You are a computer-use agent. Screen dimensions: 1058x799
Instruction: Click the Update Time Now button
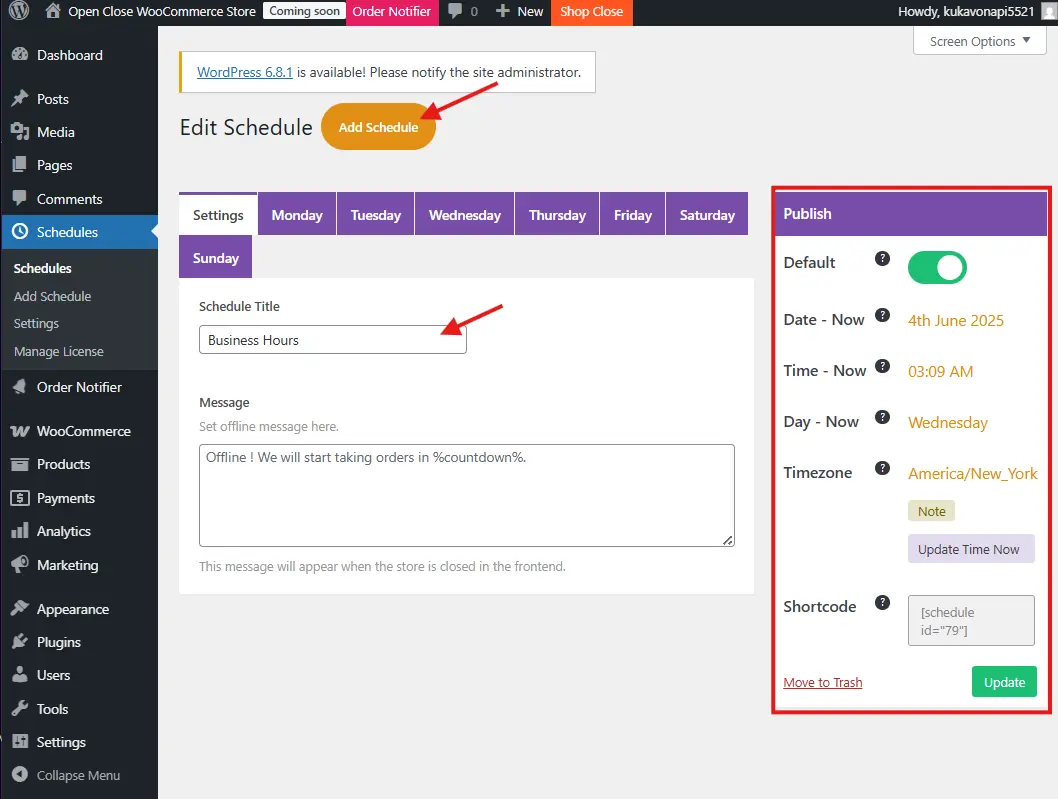(x=971, y=549)
